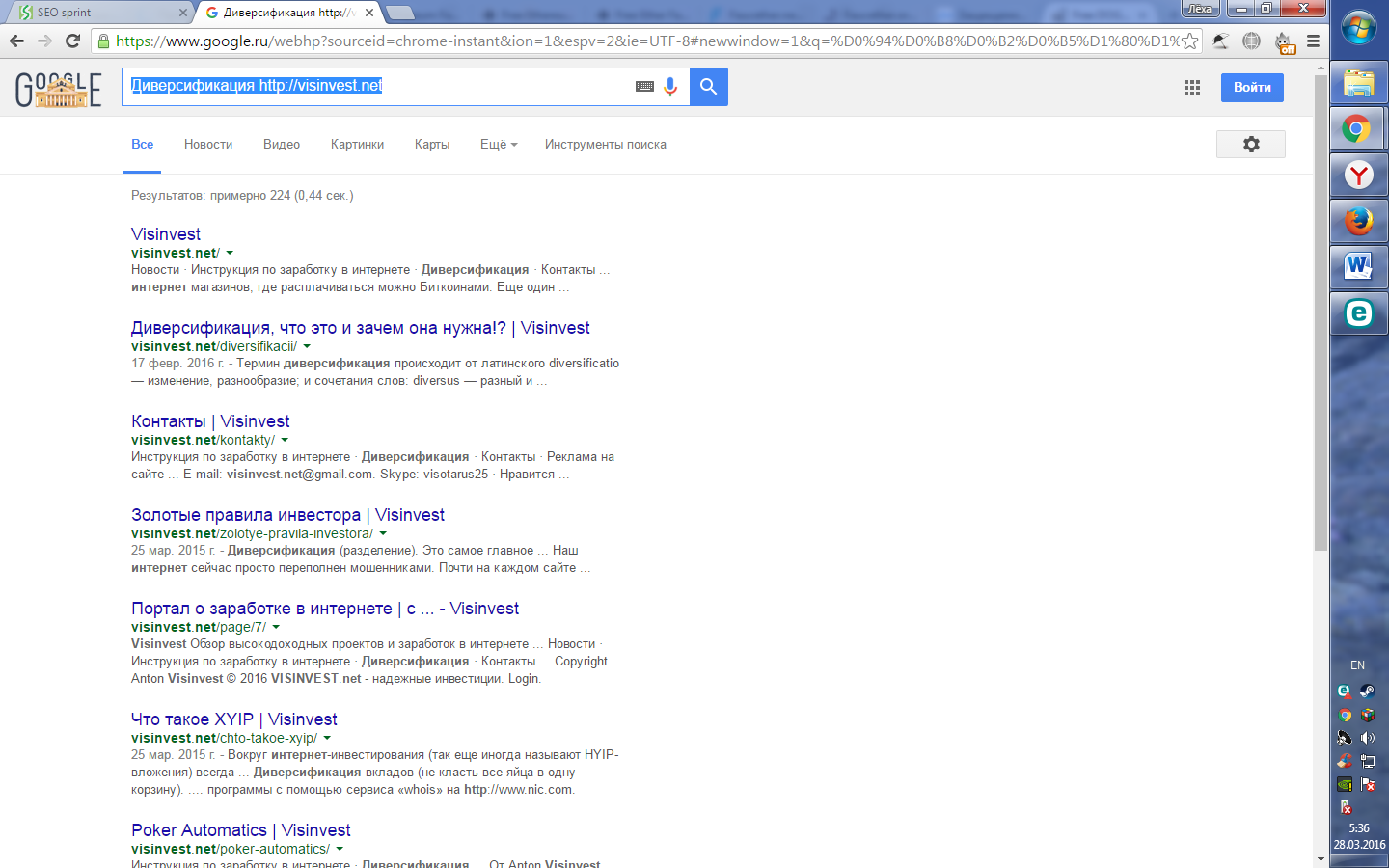The image size is (1389, 868).
Task: Click the EN language indicator
Action: [1357, 665]
